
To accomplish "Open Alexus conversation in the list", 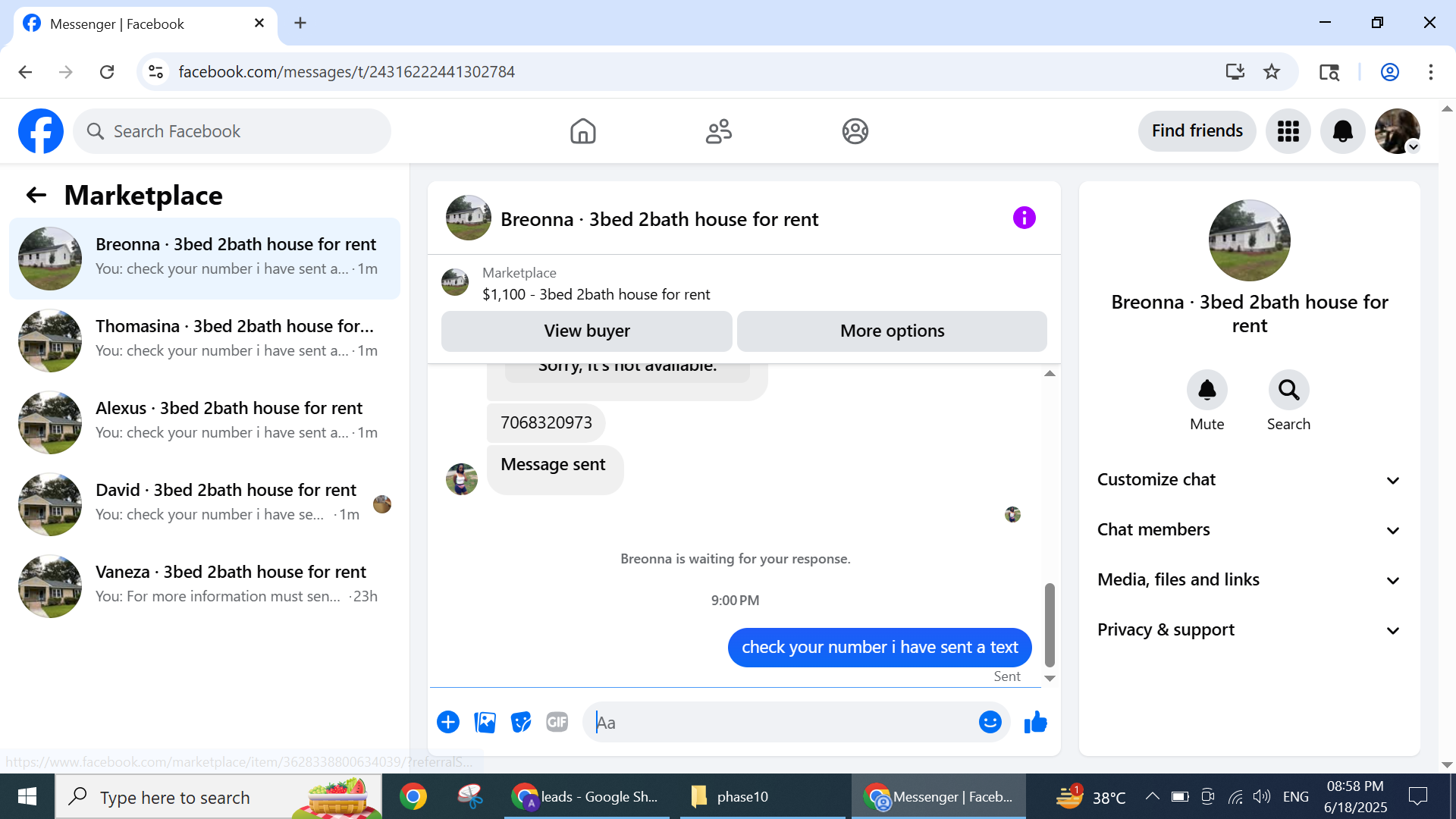I will [205, 422].
